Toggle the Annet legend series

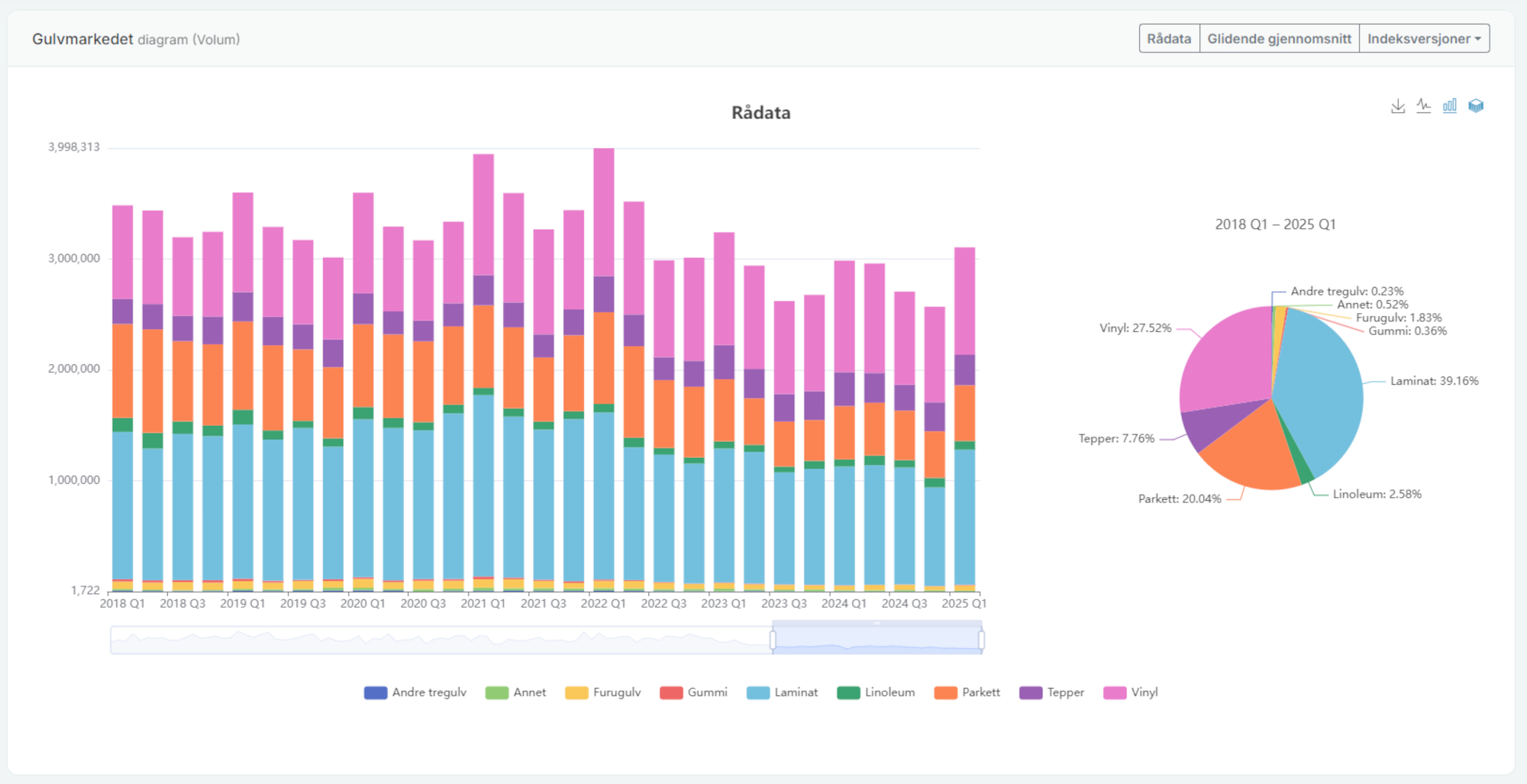click(497, 692)
